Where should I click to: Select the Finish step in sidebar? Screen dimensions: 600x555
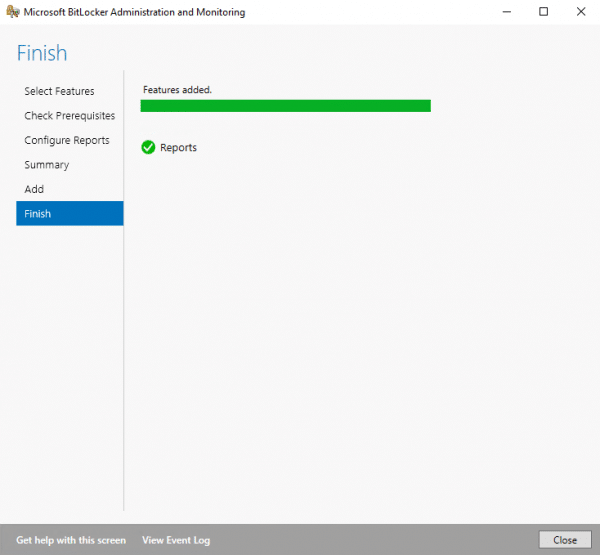coord(70,213)
